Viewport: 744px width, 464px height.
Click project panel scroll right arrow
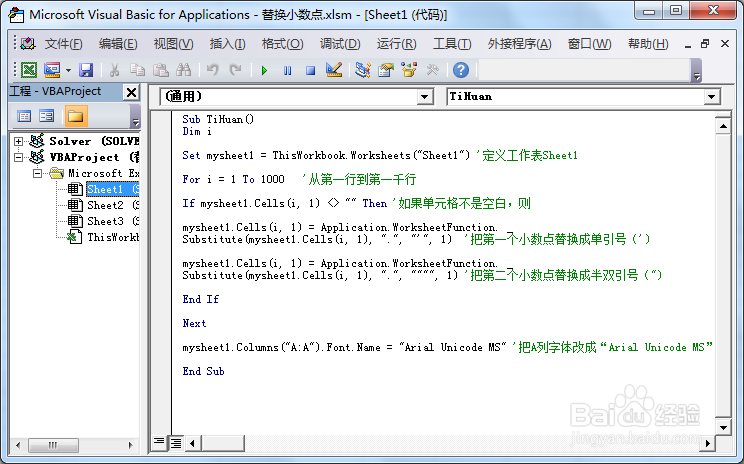pyautogui.click(x=130, y=445)
